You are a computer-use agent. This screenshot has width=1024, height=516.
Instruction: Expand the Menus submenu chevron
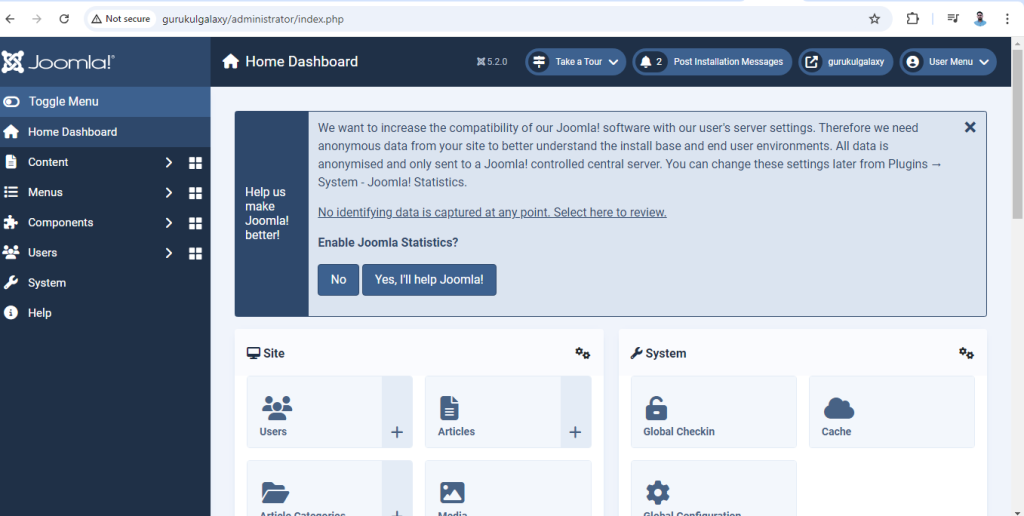168,193
